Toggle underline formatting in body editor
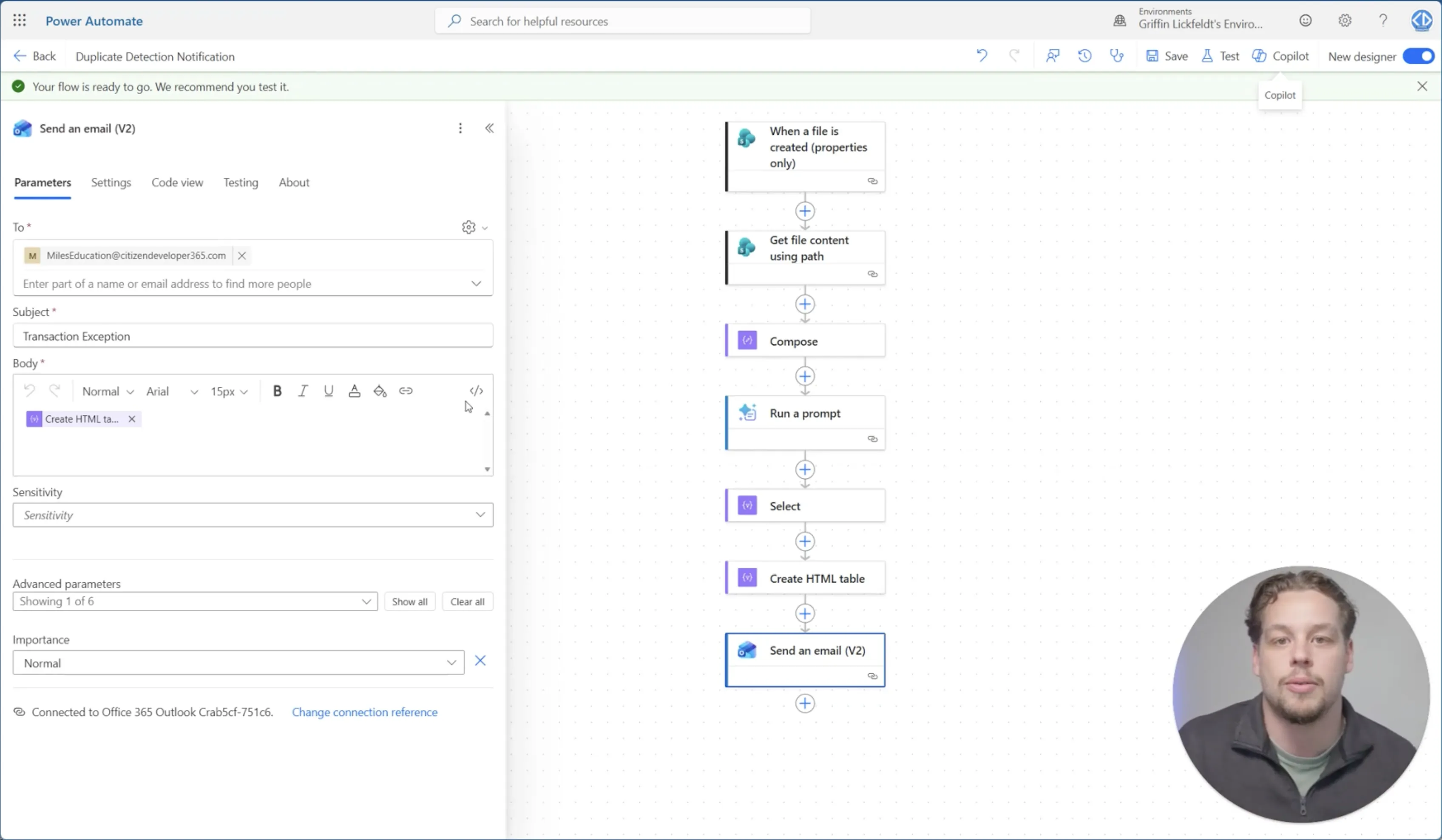The height and width of the screenshot is (840, 1442). click(x=329, y=391)
